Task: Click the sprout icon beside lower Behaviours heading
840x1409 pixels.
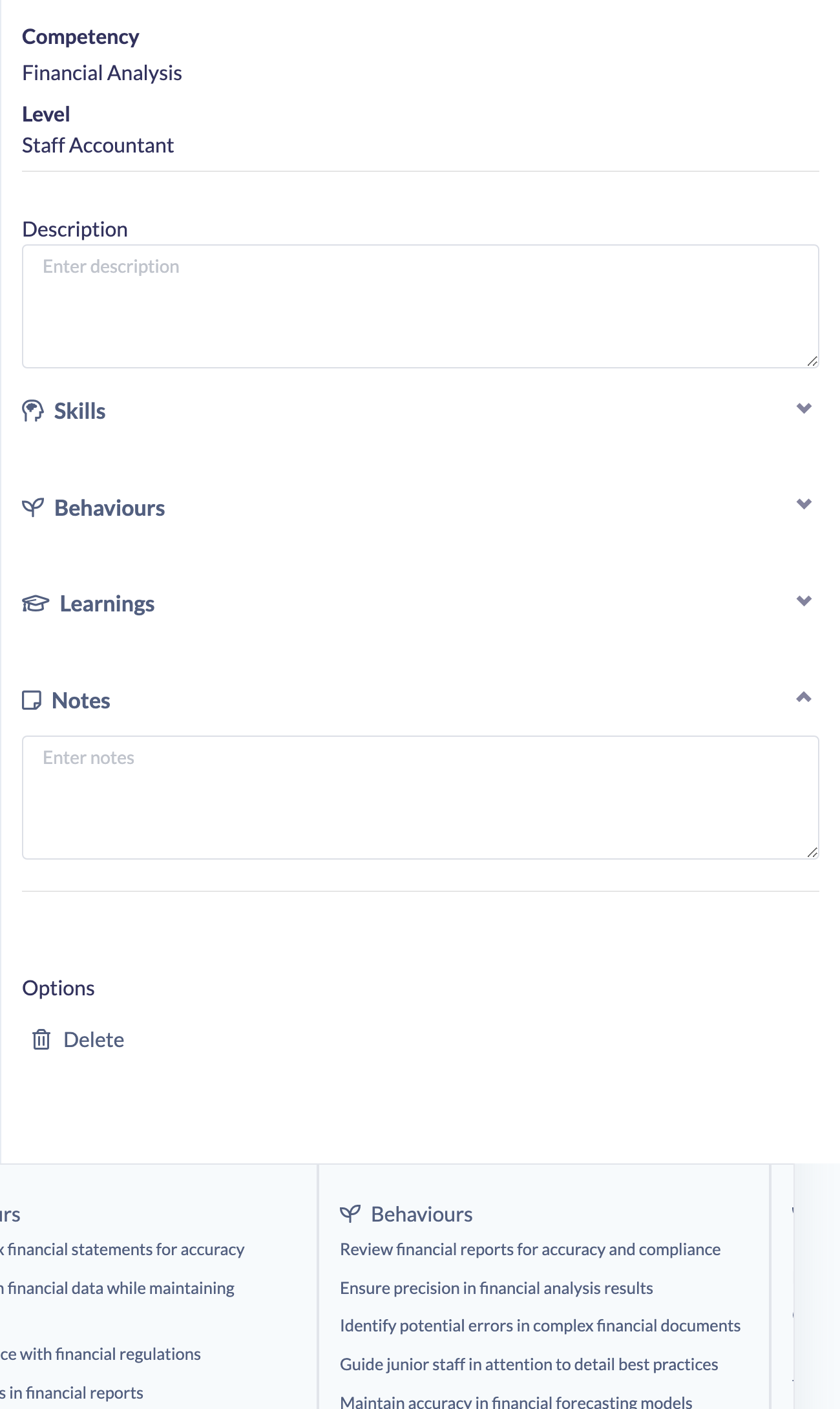Action: [x=350, y=1214]
